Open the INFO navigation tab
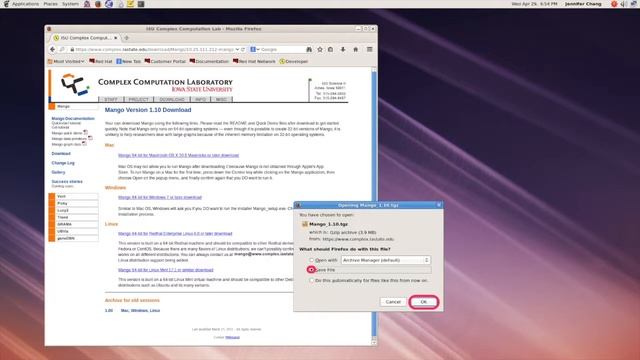 tap(200, 99)
